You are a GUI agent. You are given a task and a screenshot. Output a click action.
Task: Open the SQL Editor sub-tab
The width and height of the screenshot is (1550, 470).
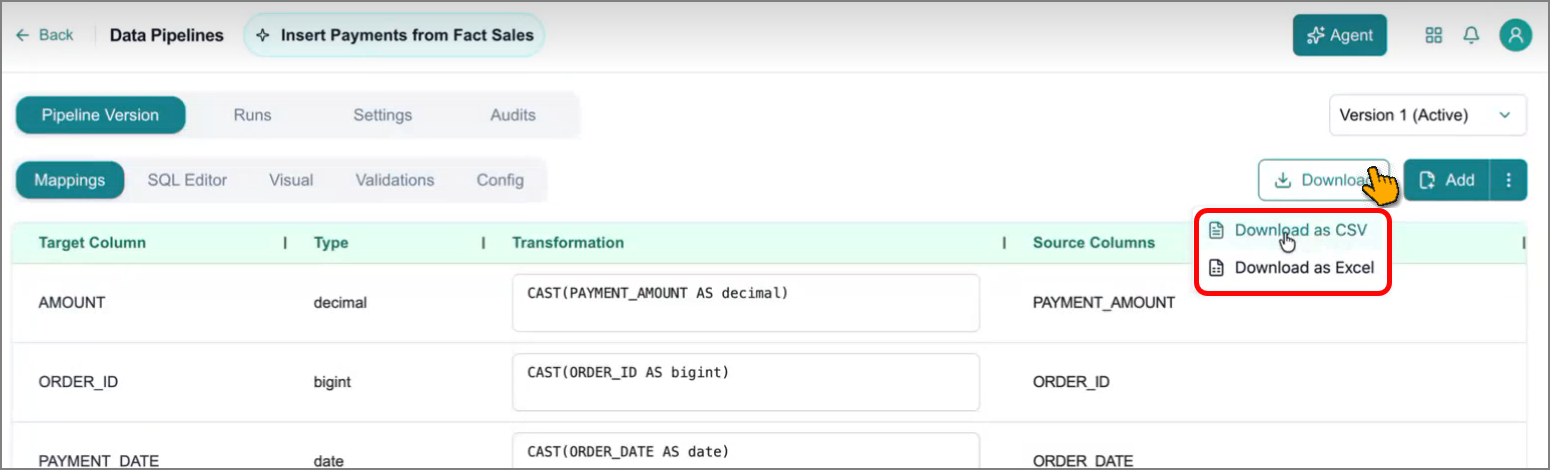tap(187, 180)
